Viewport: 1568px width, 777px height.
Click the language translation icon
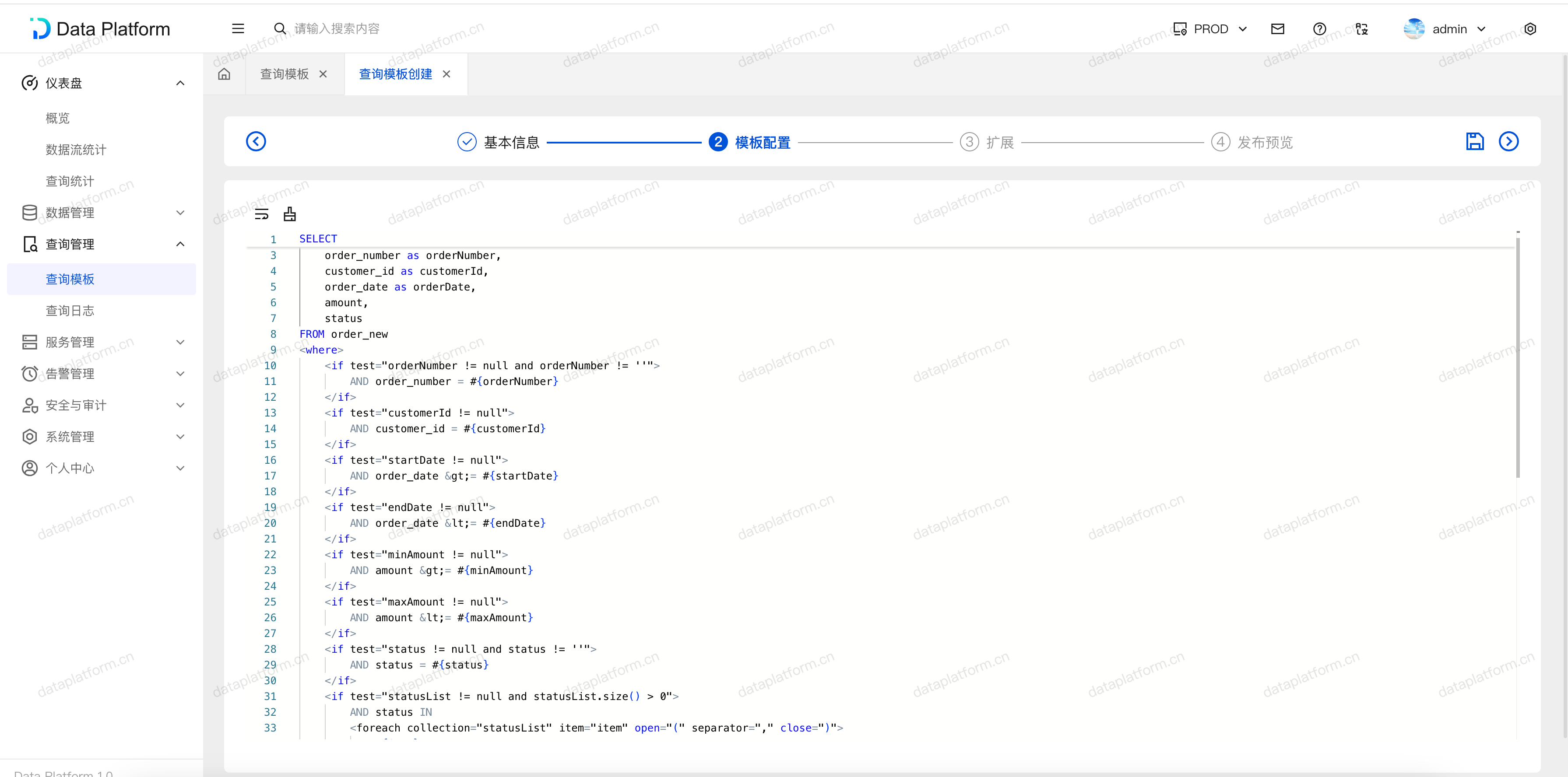1362,29
